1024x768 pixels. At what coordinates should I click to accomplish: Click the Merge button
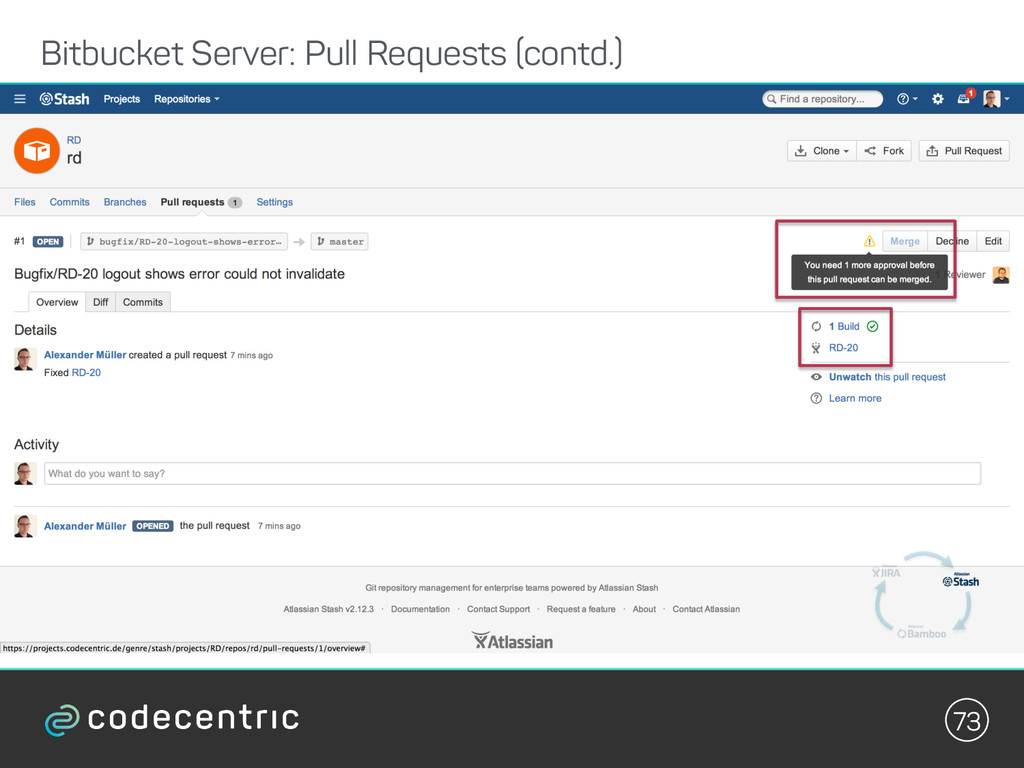pyautogui.click(x=904, y=242)
